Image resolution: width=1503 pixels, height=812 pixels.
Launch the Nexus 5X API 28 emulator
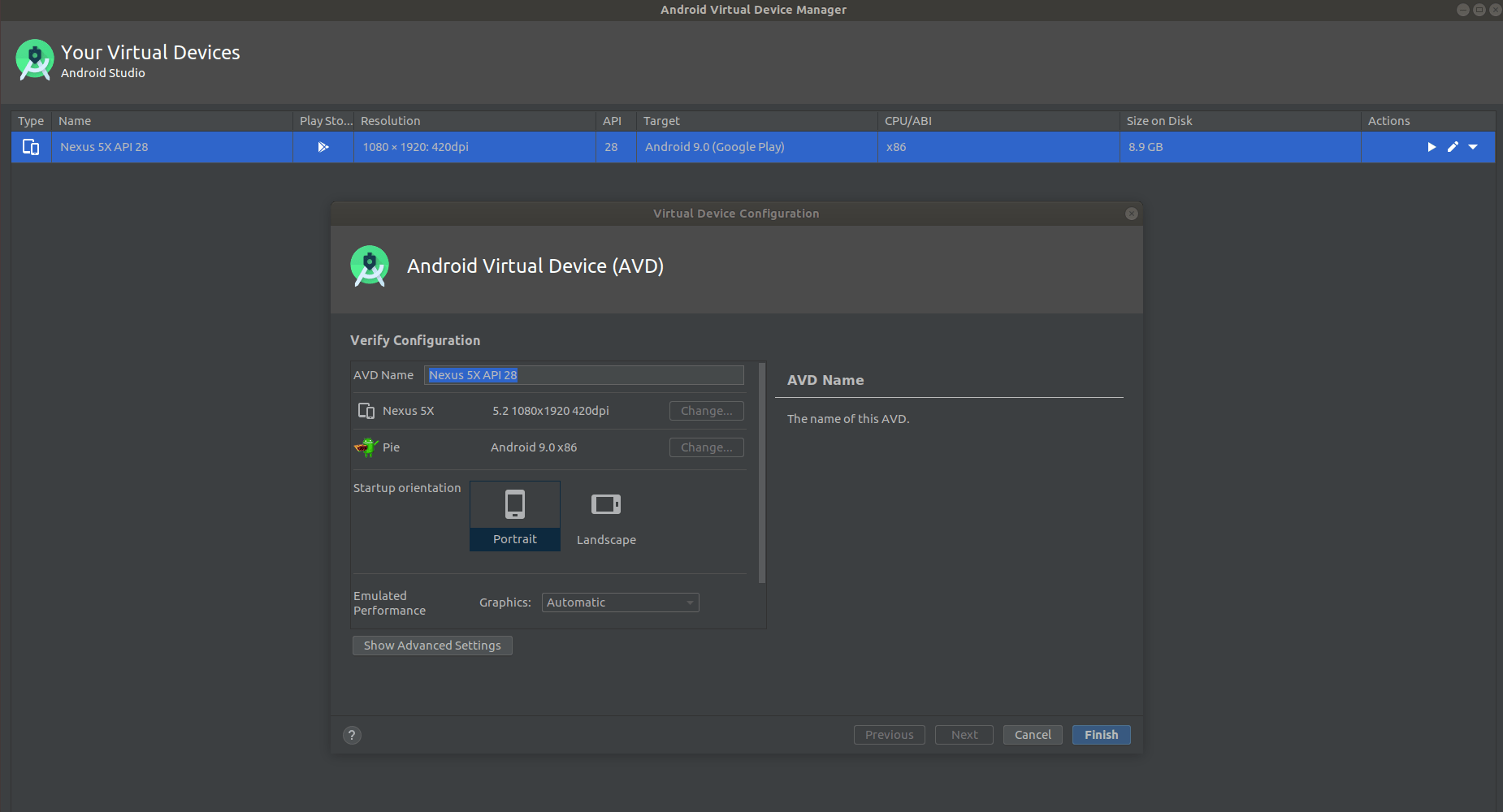[1432, 147]
